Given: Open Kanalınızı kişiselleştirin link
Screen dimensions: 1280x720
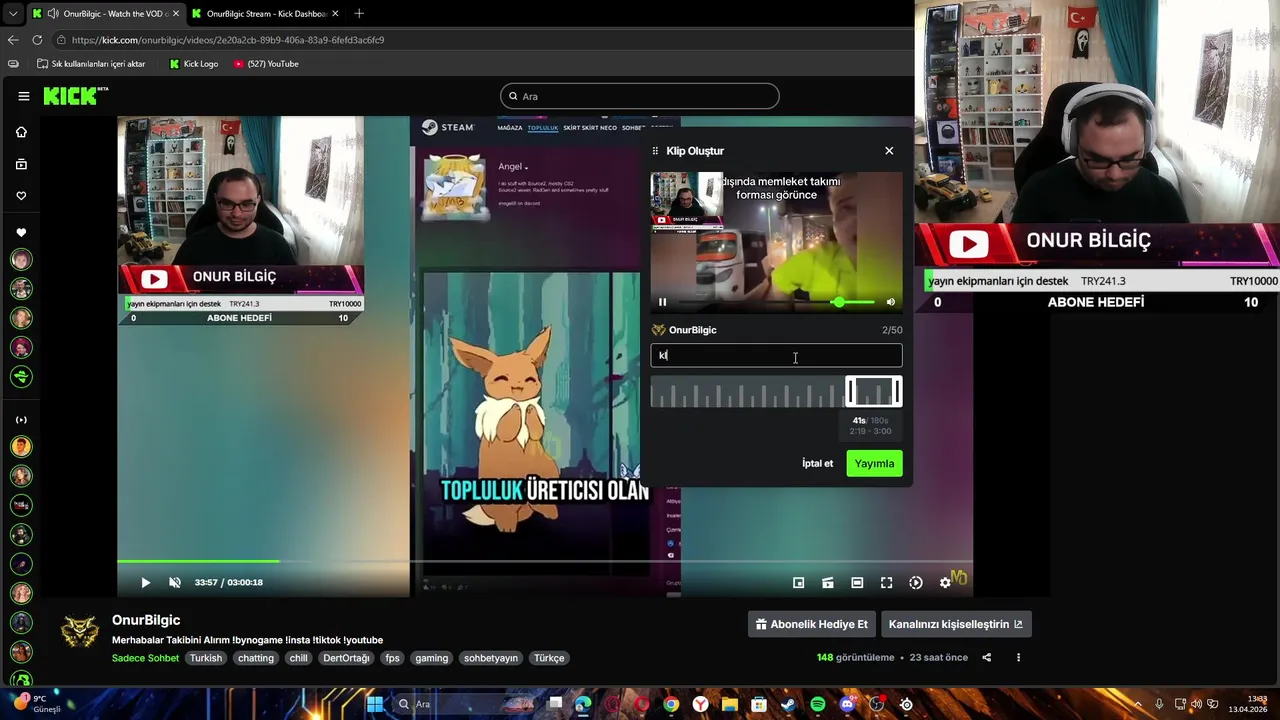Looking at the screenshot, I should point(956,624).
